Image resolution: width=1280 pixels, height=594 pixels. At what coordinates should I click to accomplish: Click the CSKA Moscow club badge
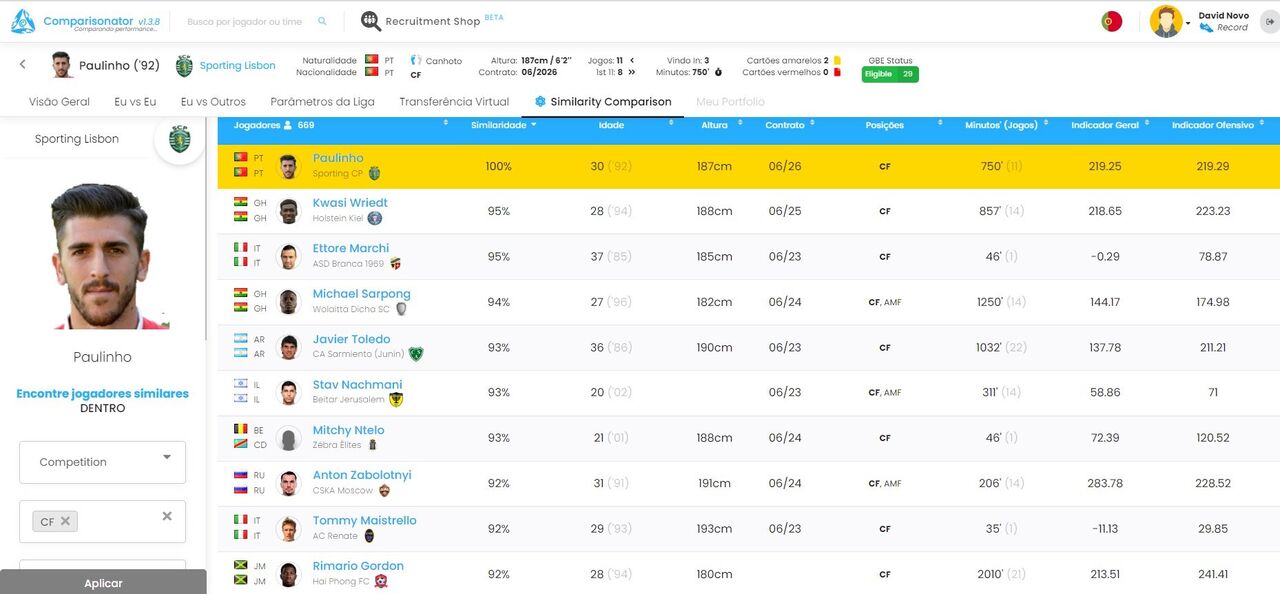coord(384,491)
